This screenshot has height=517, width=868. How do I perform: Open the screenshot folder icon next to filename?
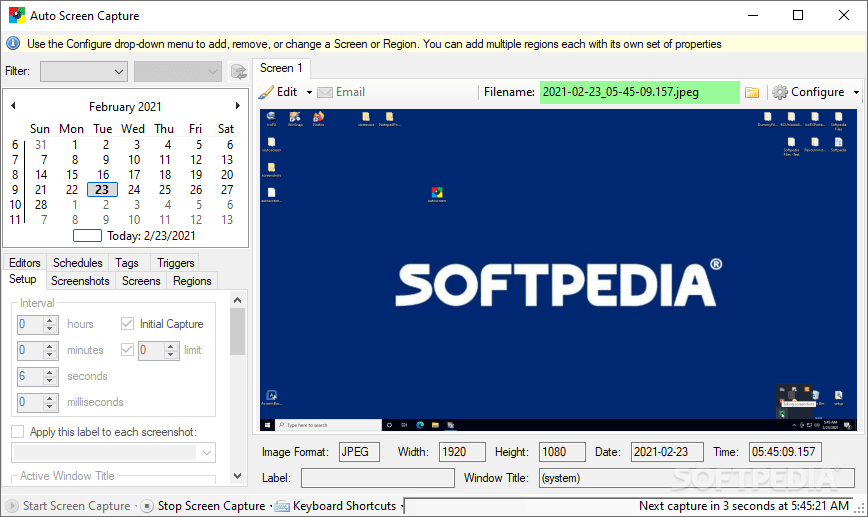pos(752,92)
